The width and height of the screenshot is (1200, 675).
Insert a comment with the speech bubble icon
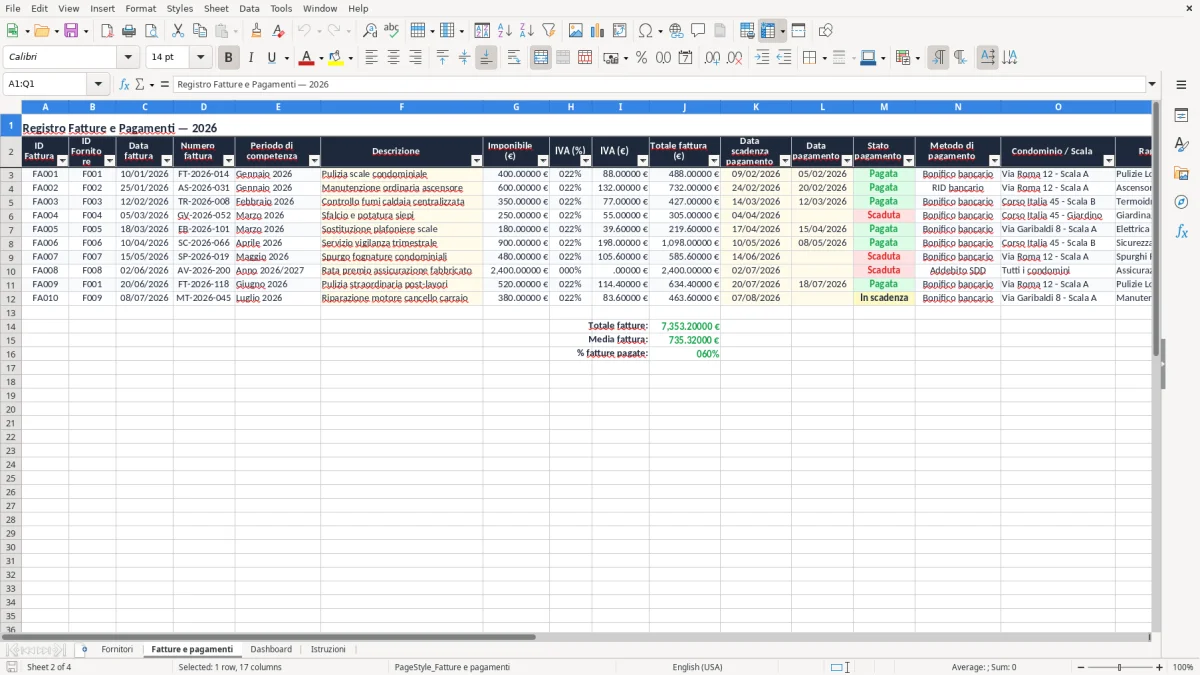click(x=698, y=31)
